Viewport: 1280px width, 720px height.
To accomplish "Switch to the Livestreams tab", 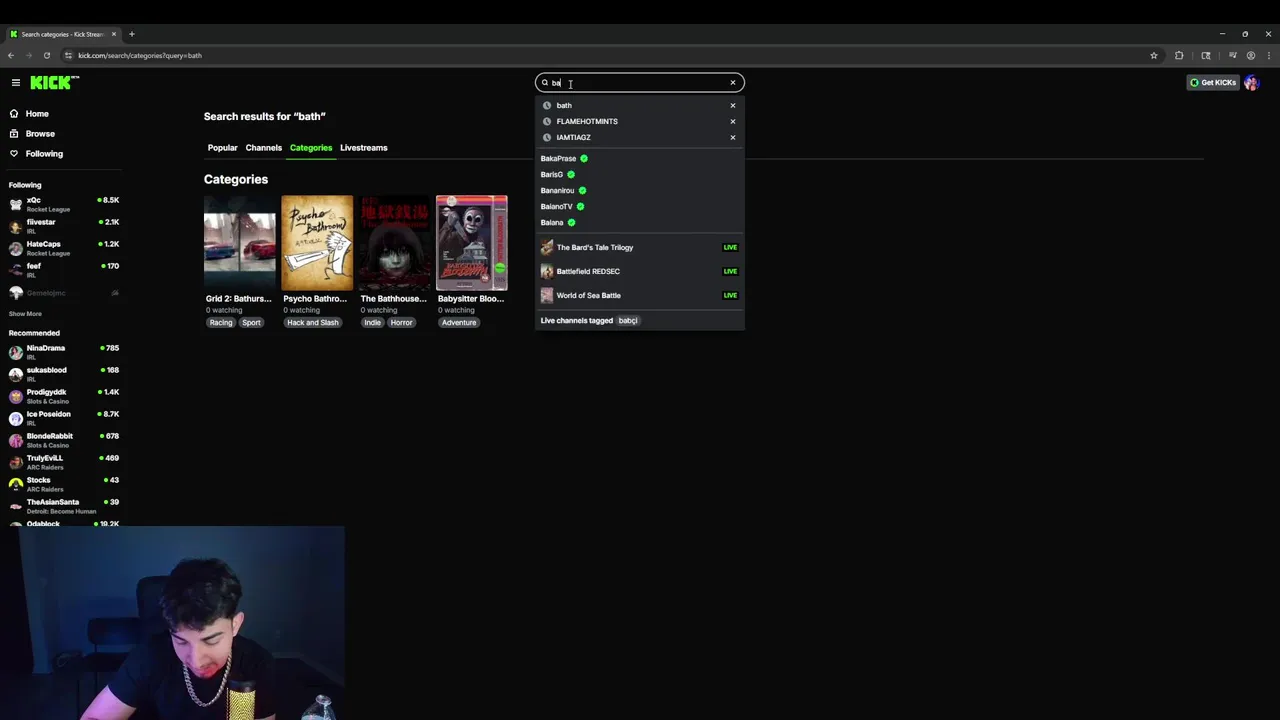I will pyautogui.click(x=363, y=148).
